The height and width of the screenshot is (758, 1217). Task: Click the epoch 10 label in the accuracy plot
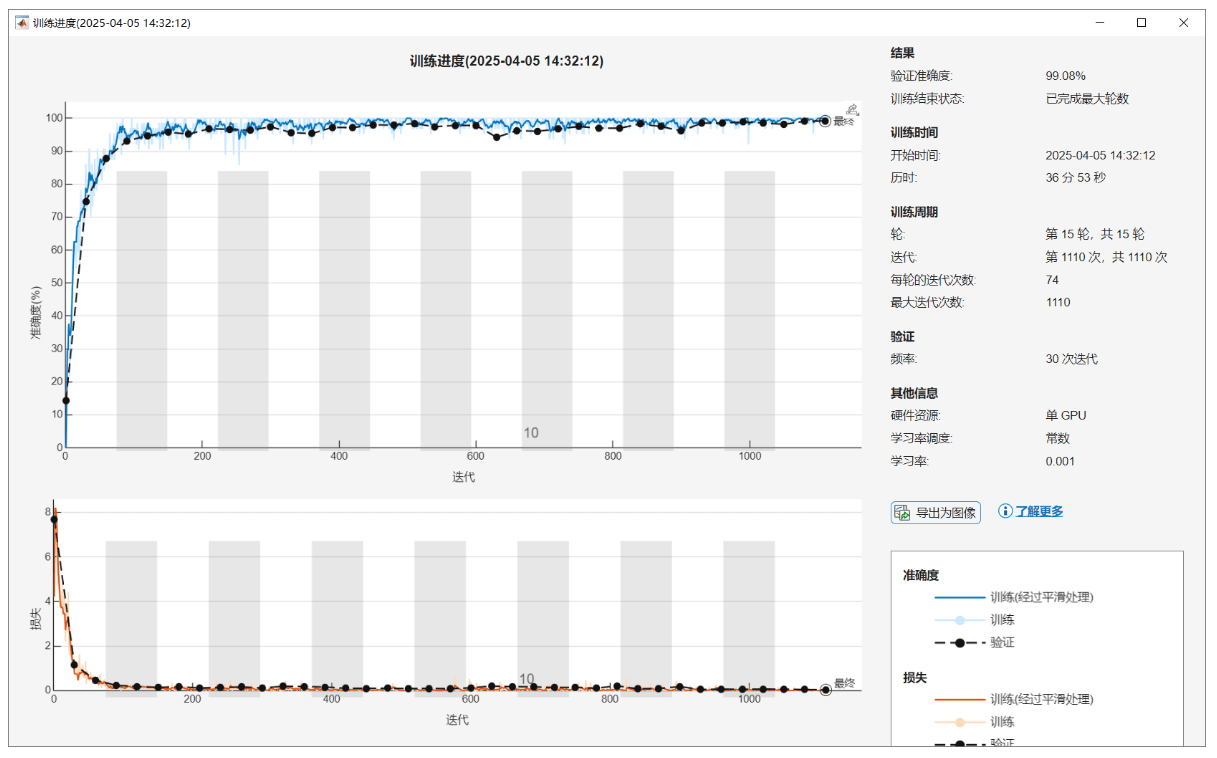[531, 433]
